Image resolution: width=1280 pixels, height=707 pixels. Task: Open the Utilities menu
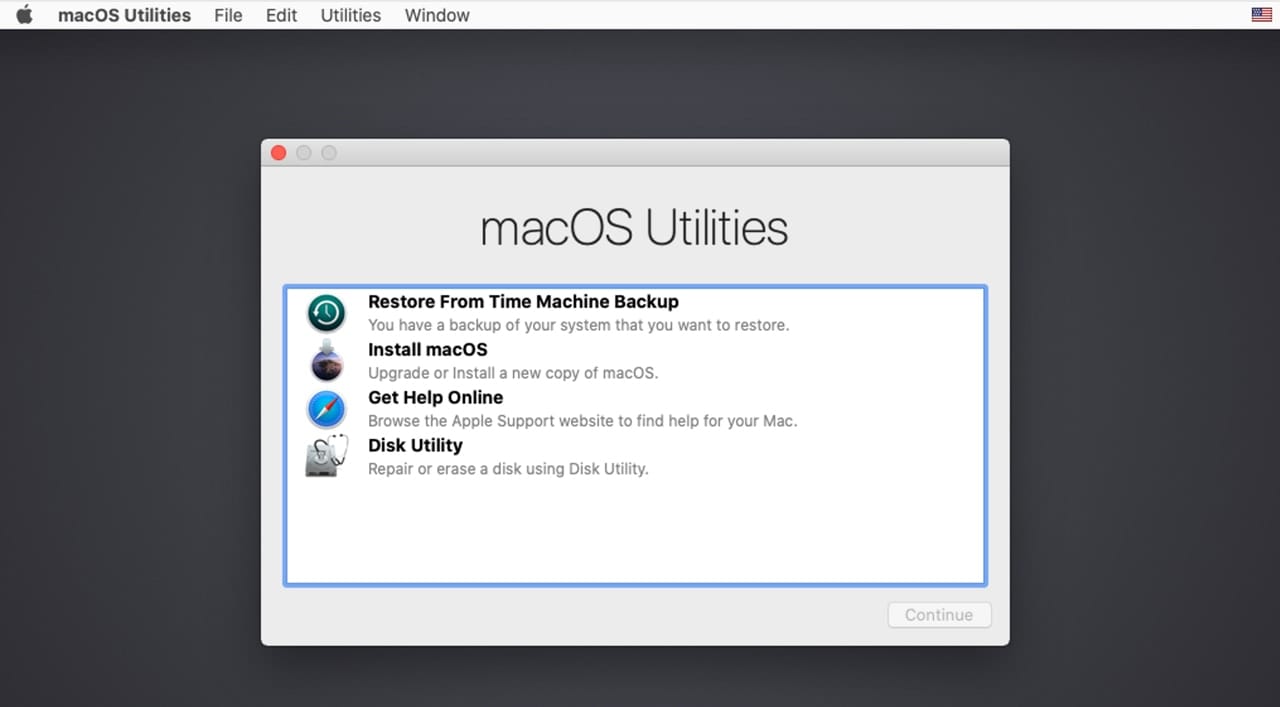(350, 15)
